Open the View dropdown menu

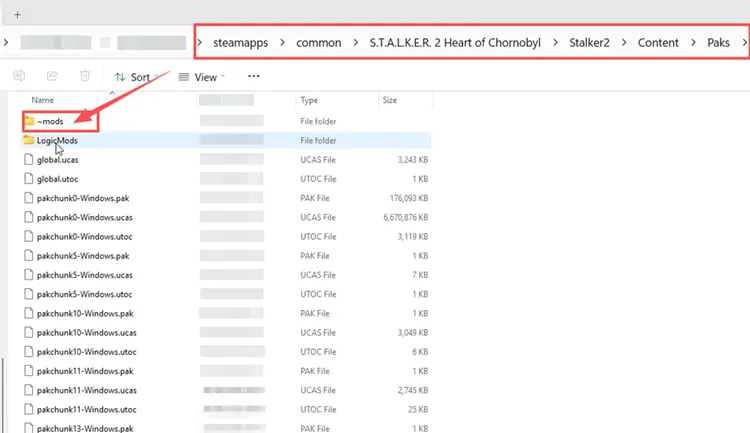click(201, 77)
